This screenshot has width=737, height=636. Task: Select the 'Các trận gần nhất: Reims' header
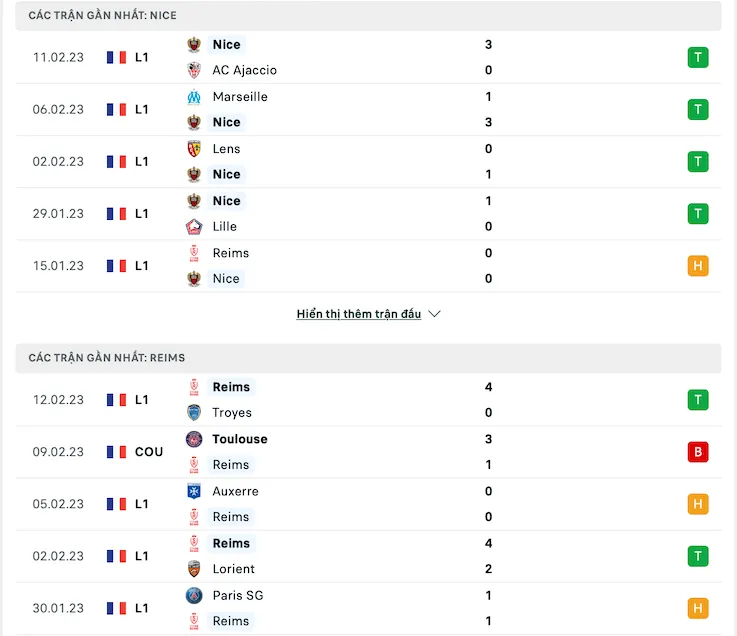(x=107, y=358)
